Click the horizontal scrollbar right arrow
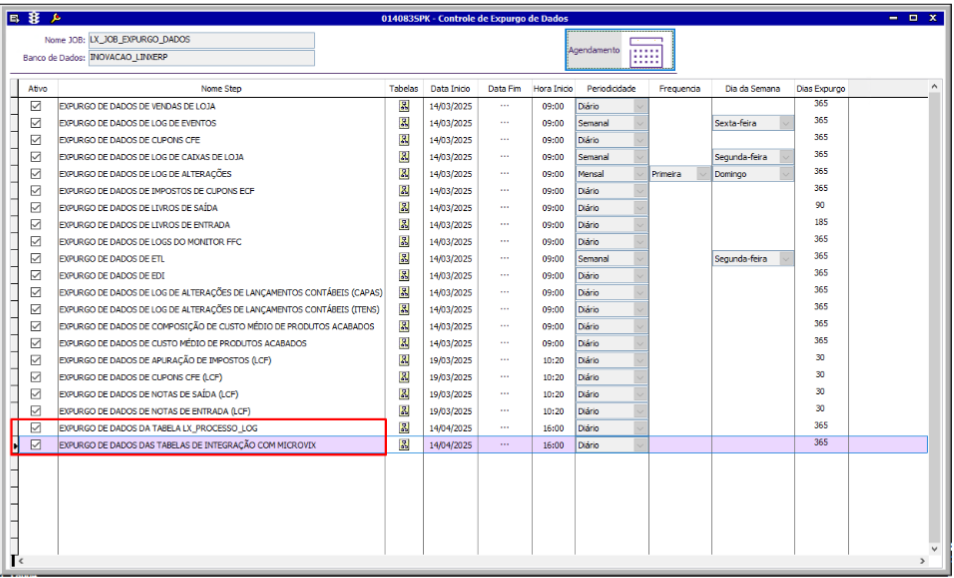This screenshot has height=578, width=954. (x=922, y=560)
